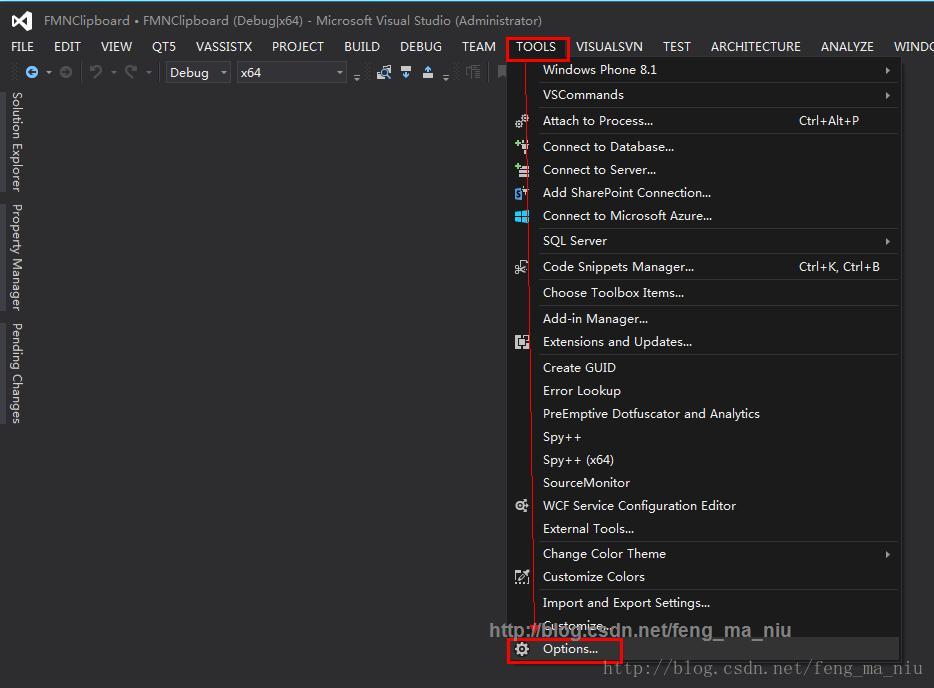Viewport: 934px width, 688px height.
Task: Click the Microsoft Azure Windows logo icon
Action: point(522,216)
